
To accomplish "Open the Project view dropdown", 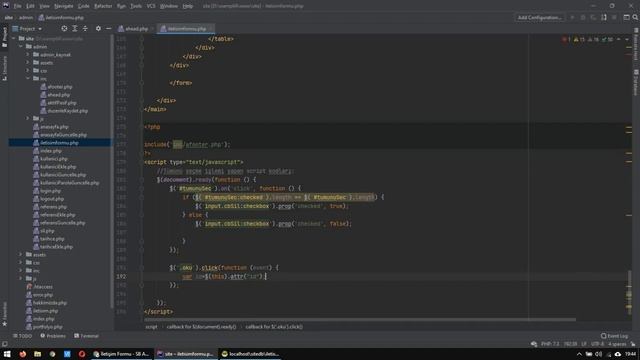I will (27, 29).
